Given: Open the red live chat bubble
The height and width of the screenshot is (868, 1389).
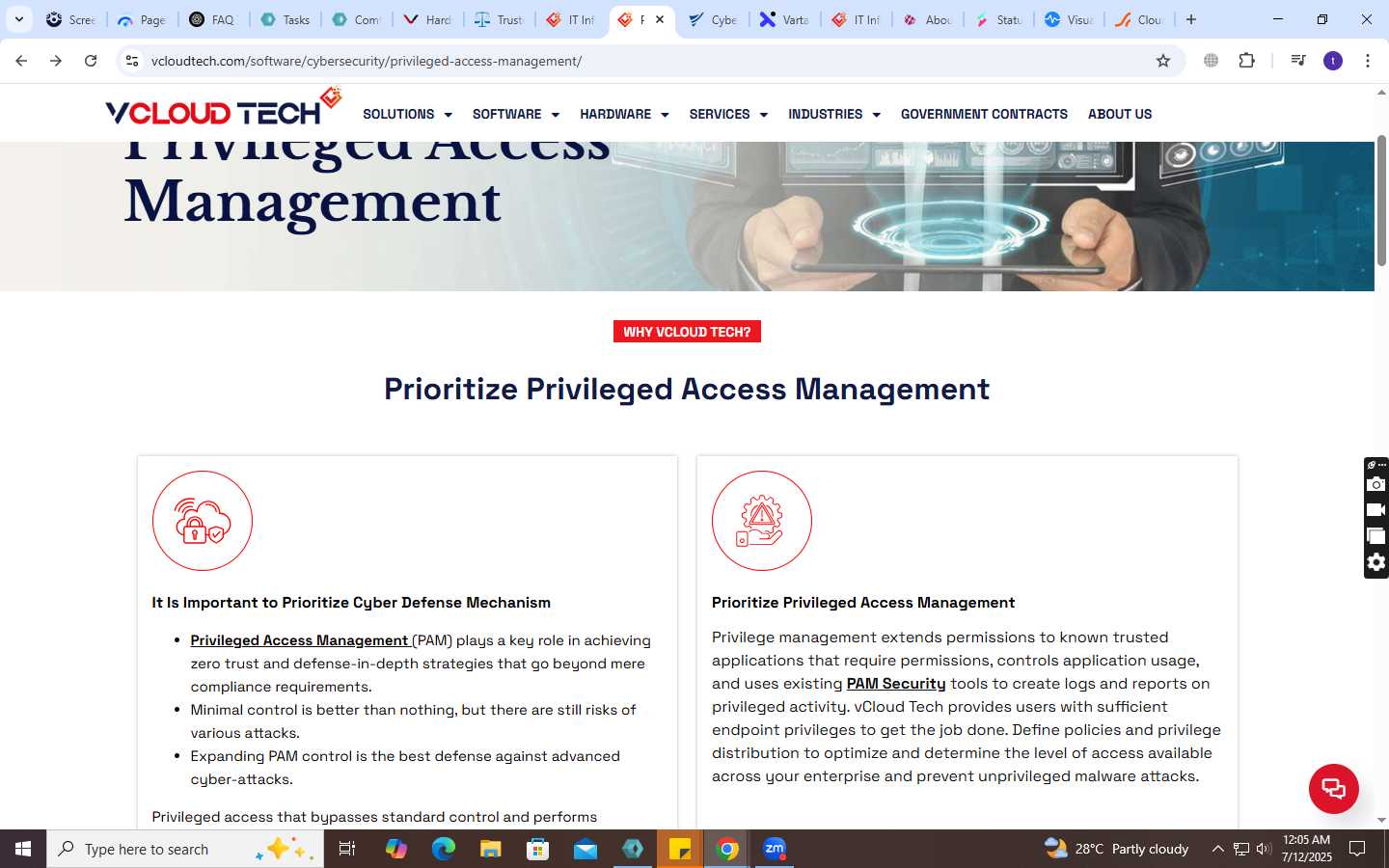Looking at the screenshot, I should coord(1334,788).
